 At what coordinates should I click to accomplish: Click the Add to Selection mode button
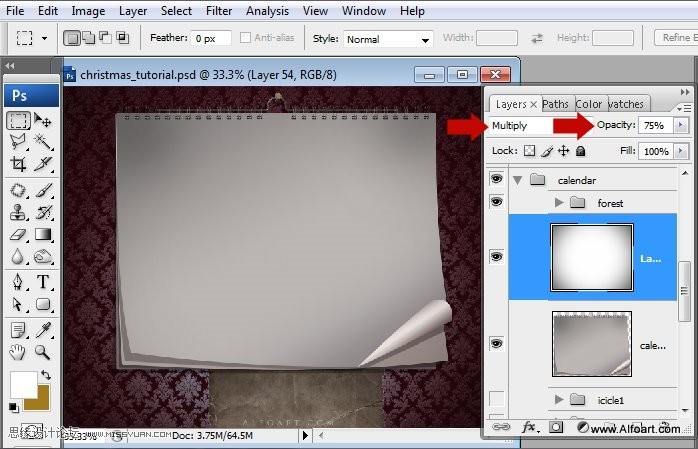coord(89,38)
